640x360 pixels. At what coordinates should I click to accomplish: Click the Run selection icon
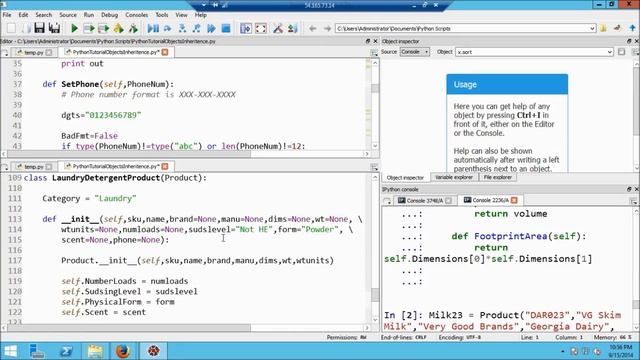click(118, 28)
